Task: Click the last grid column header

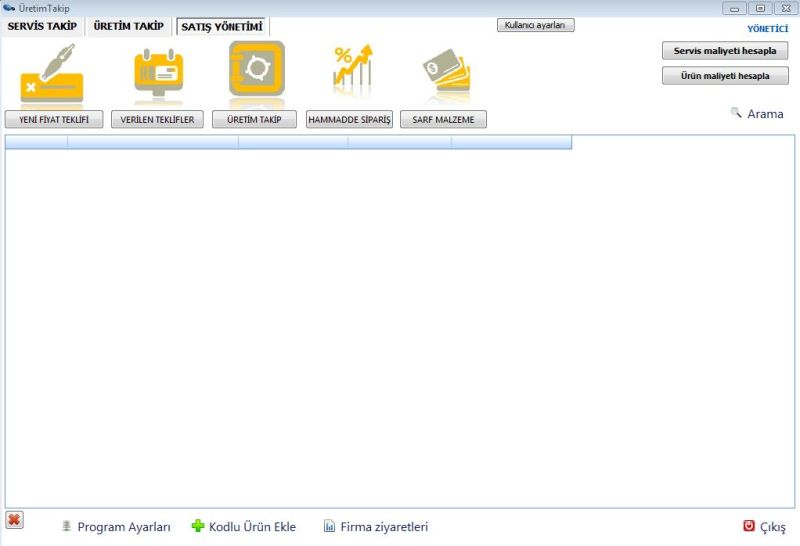Action: (512, 142)
